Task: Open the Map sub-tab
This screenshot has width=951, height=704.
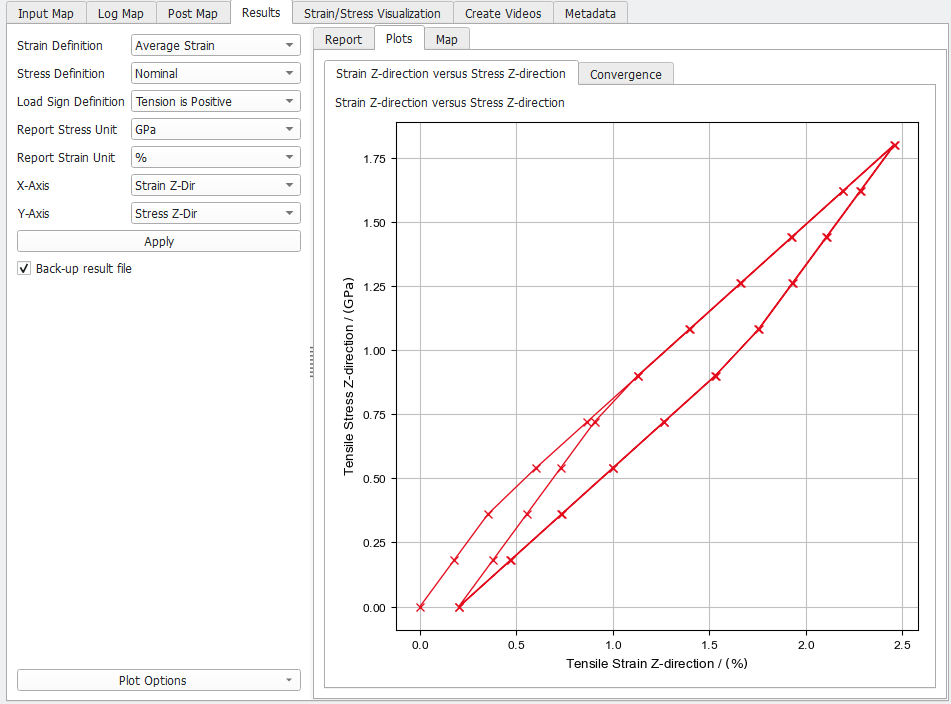Action: pos(446,39)
